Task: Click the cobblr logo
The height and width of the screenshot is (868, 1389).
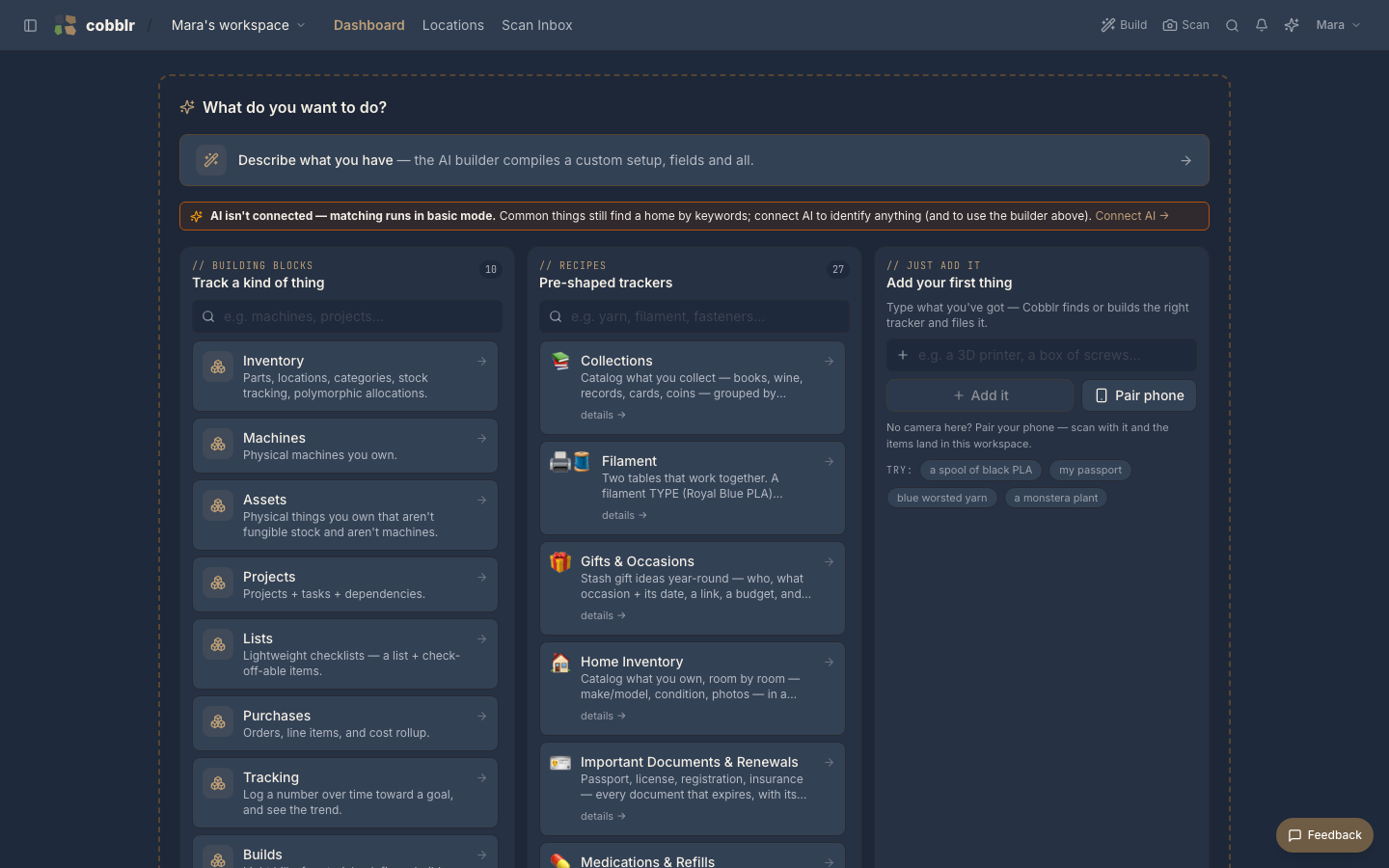Action: click(95, 25)
